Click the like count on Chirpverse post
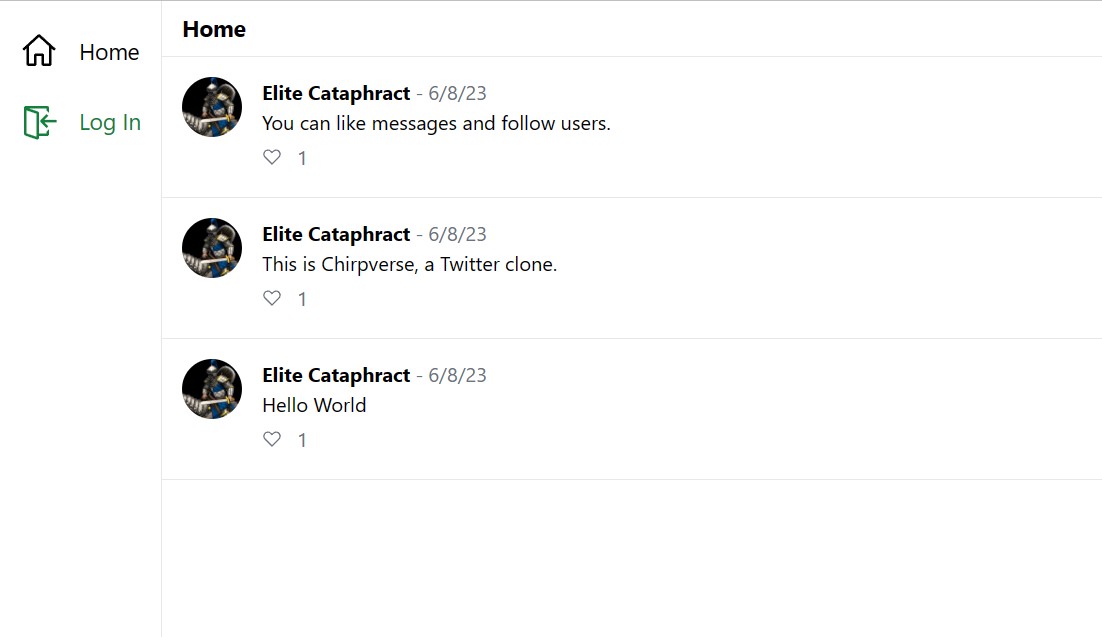The image size is (1102, 637). [x=302, y=300]
